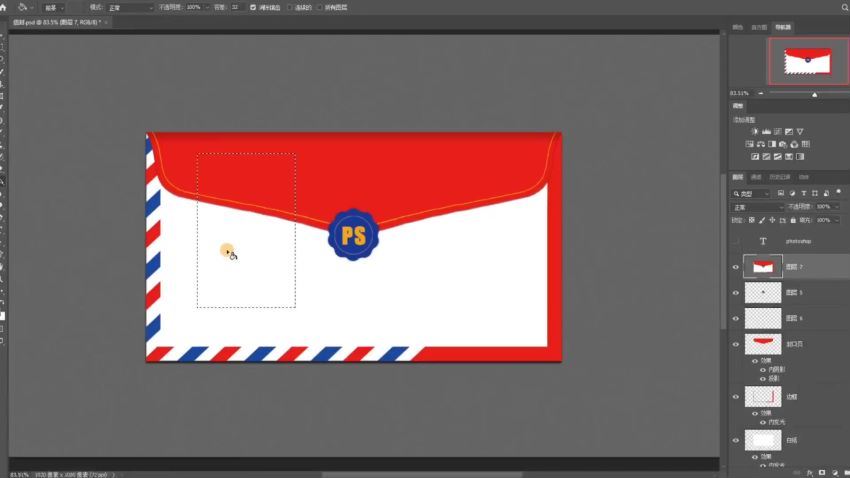The height and width of the screenshot is (478, 850).
Task: Open the 模式 blend mode dropdown in options bar
Action: click(131, 8)
